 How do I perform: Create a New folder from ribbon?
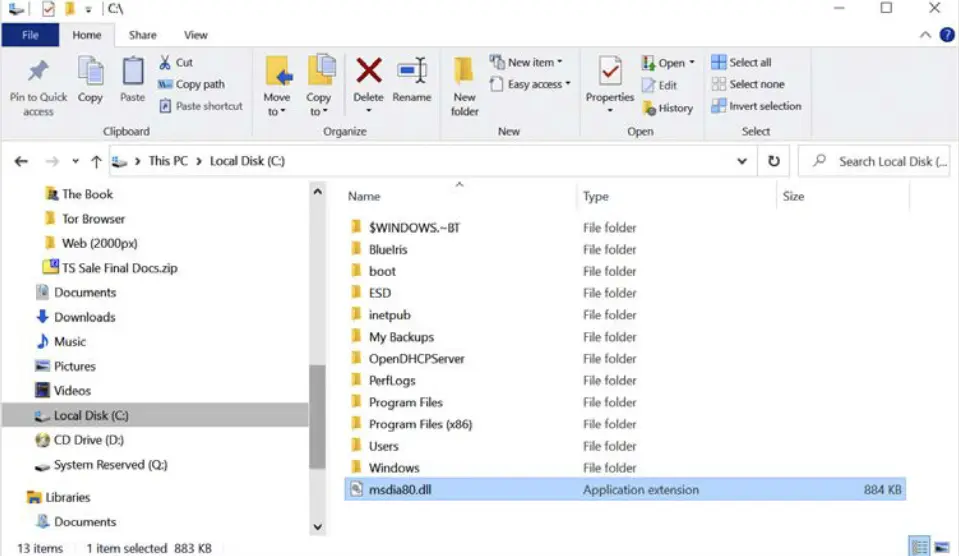coord(464,80)
